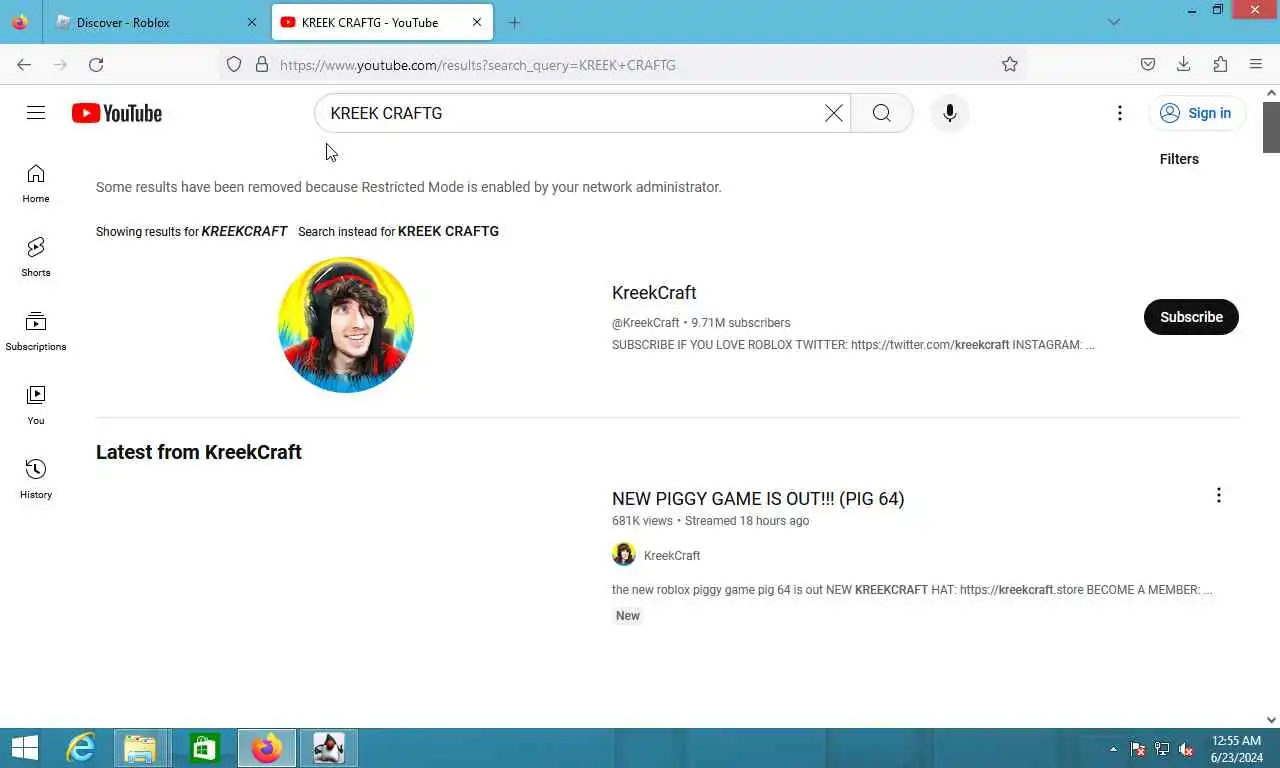Click the magnifier search button

pyautogui.click(x=881, y=113)
